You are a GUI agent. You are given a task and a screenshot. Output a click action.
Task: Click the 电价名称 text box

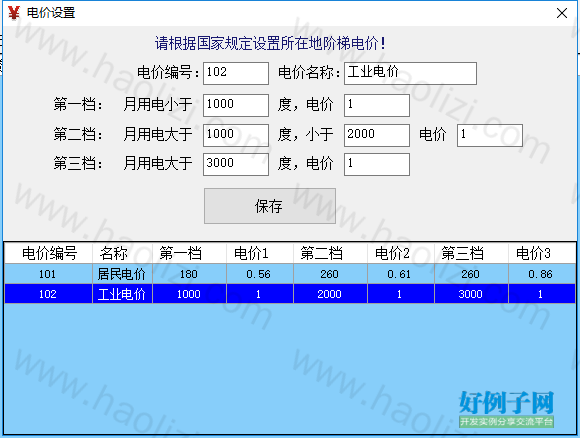coord(410,73)
